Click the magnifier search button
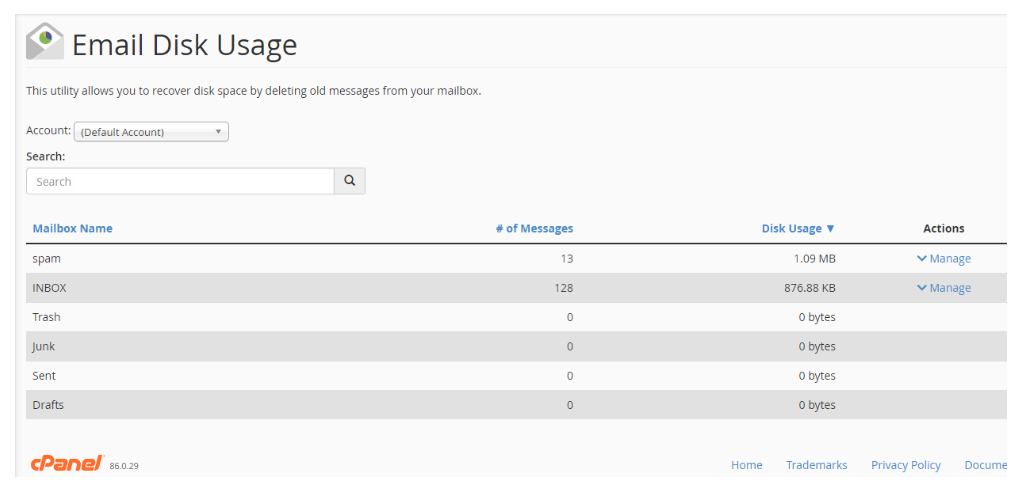 pyautogui.click(x=350, y=181)
